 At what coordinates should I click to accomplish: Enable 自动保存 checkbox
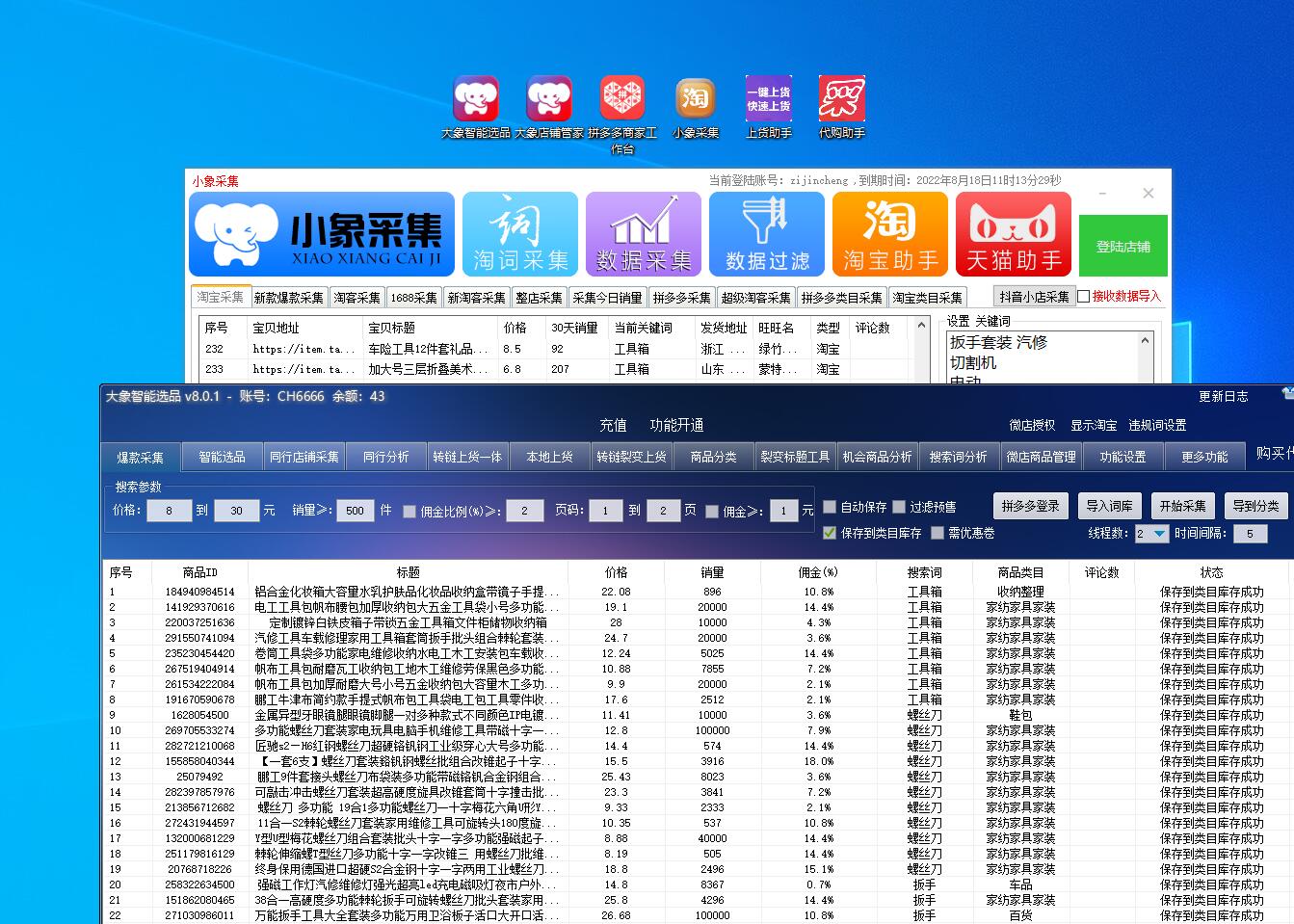coord(830,507)
